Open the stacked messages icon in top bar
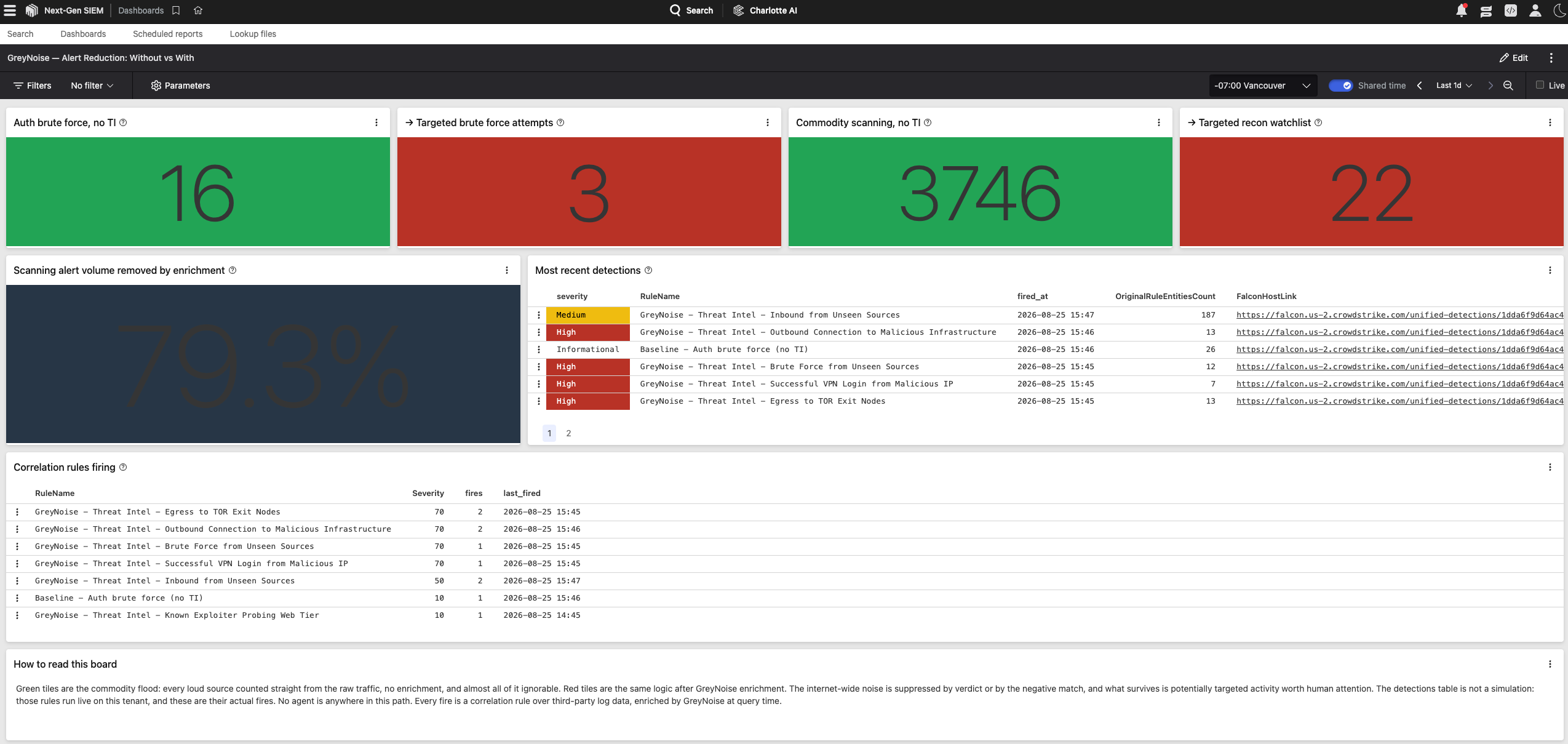Image resolution: width=1568 pixels, height=744 pixels. tap(1486, 10)
